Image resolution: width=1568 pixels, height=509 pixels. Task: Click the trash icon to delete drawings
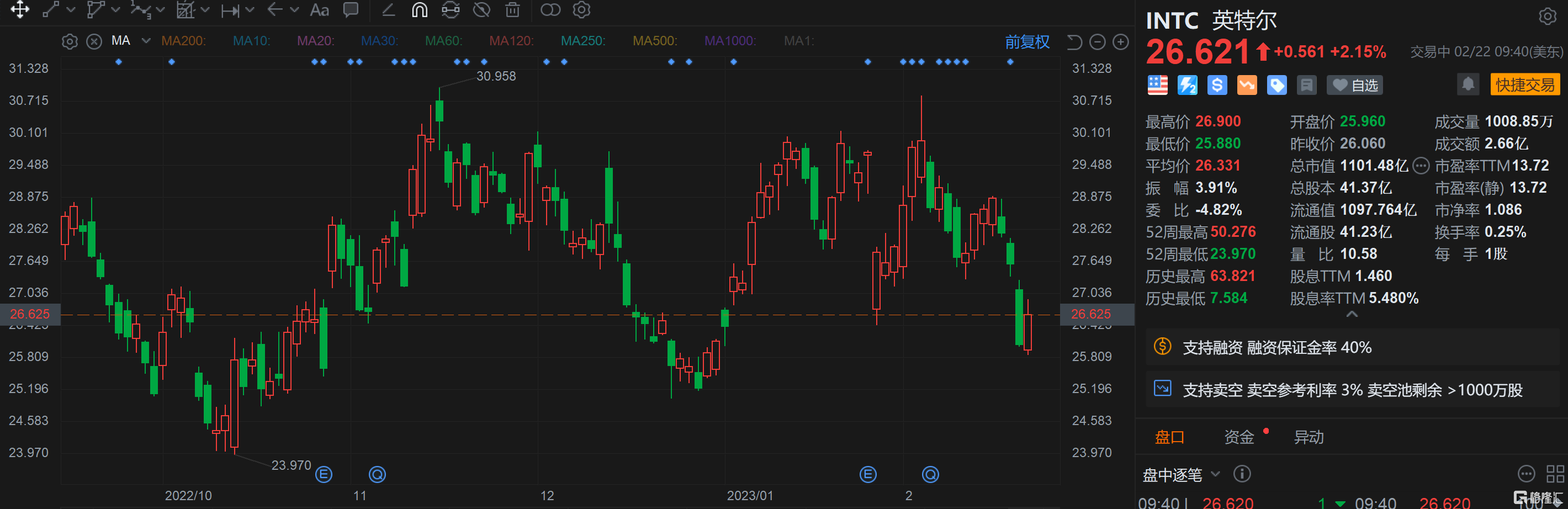512,10
